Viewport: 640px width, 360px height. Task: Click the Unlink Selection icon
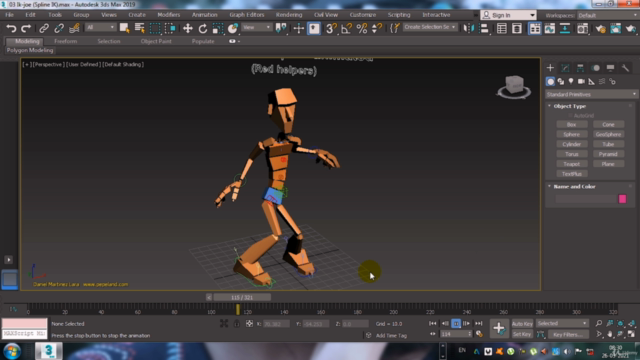(x=59, y=28)
